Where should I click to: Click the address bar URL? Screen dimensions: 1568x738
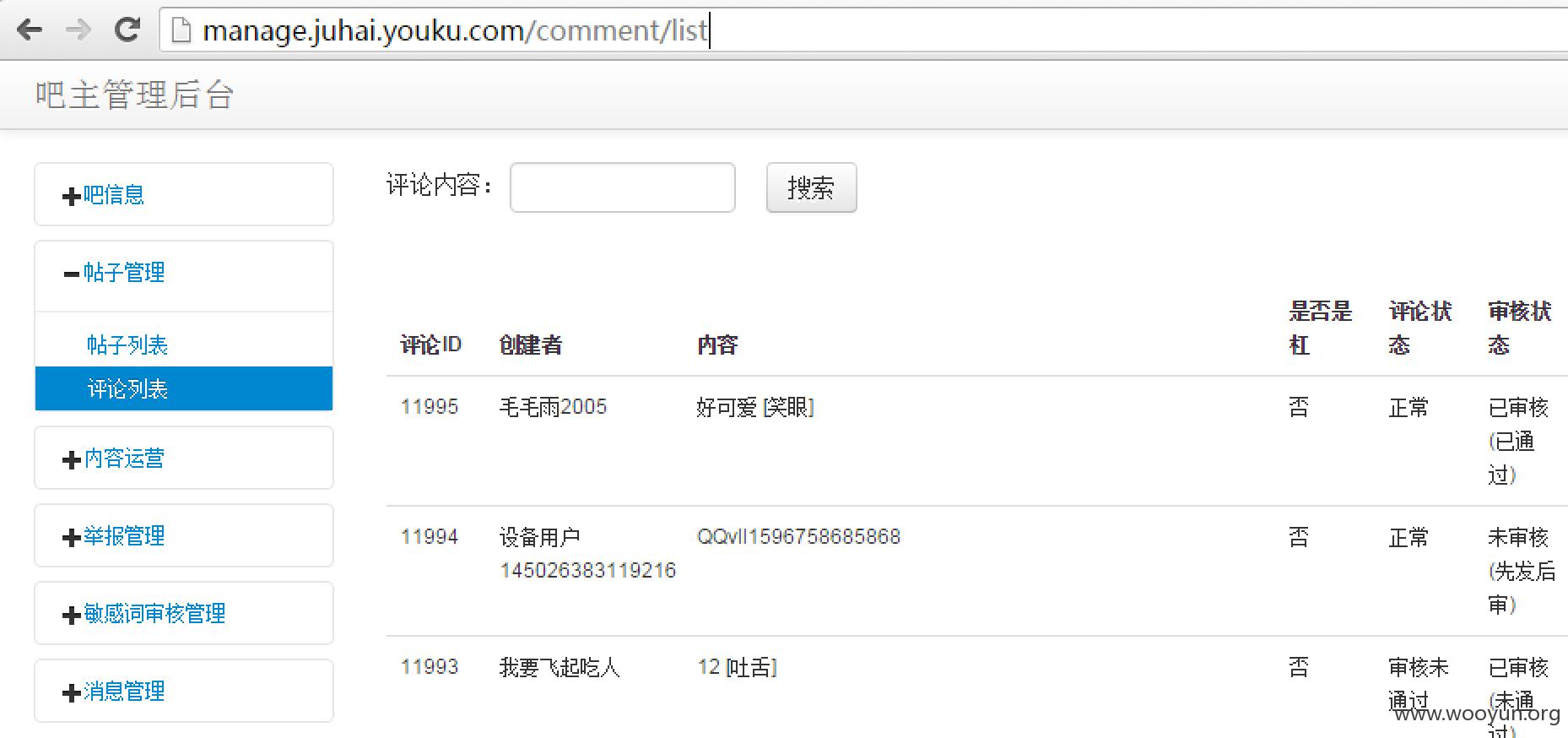(x=455, y=30)
